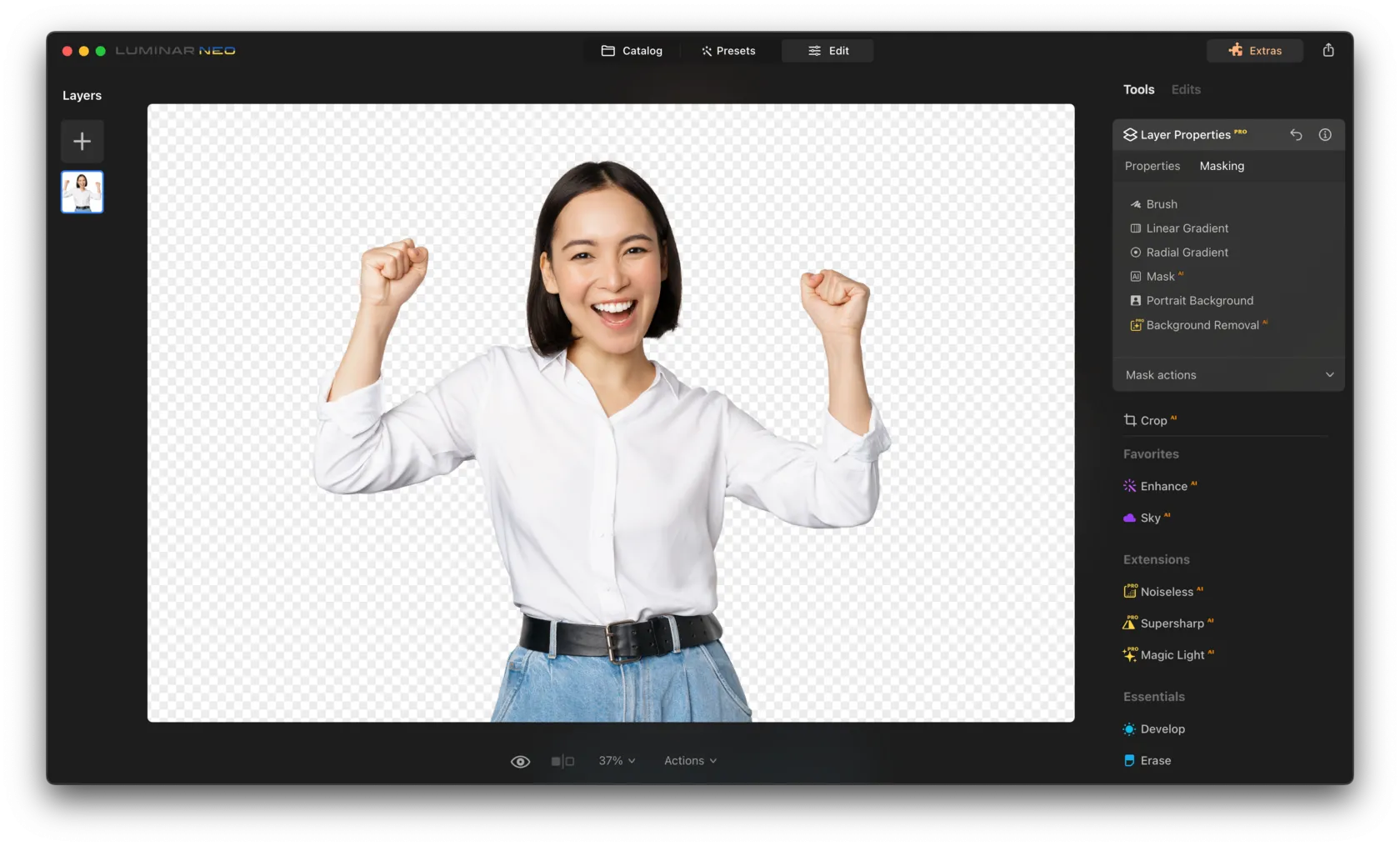The image size is (1400, 846).
Task: Switch to the Properties tab
Action: coord(1152,166)
